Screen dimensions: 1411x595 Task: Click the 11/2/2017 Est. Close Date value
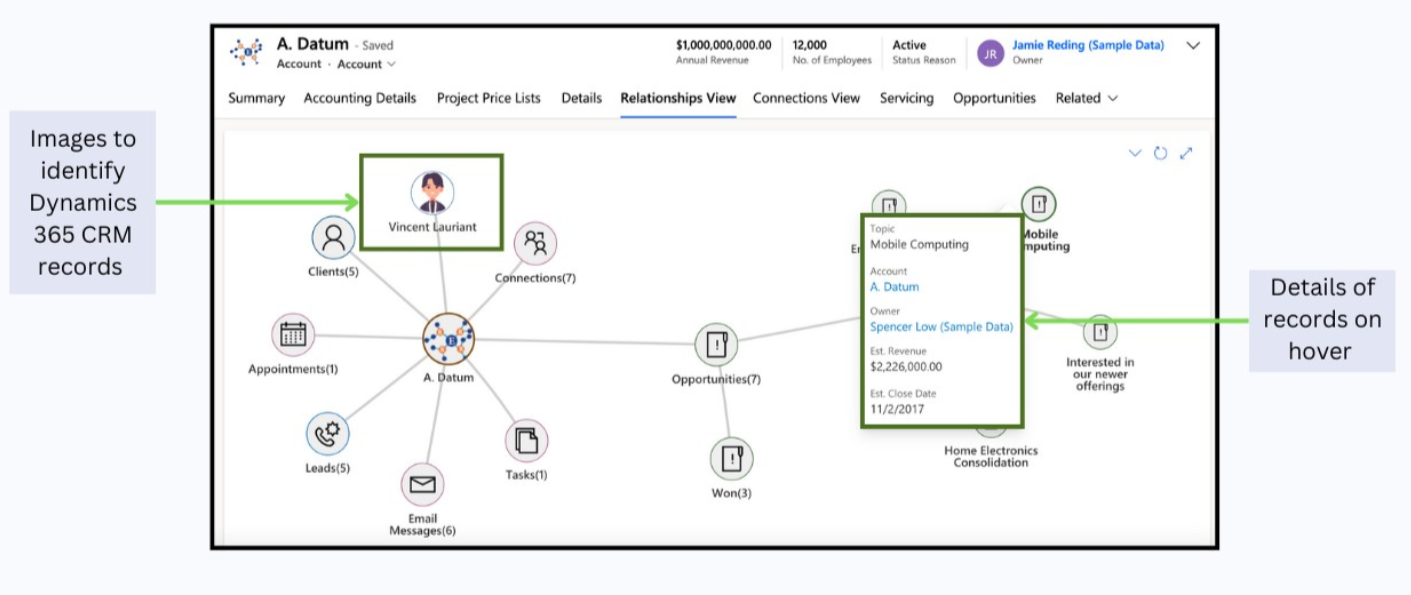[x=895, y=409]
